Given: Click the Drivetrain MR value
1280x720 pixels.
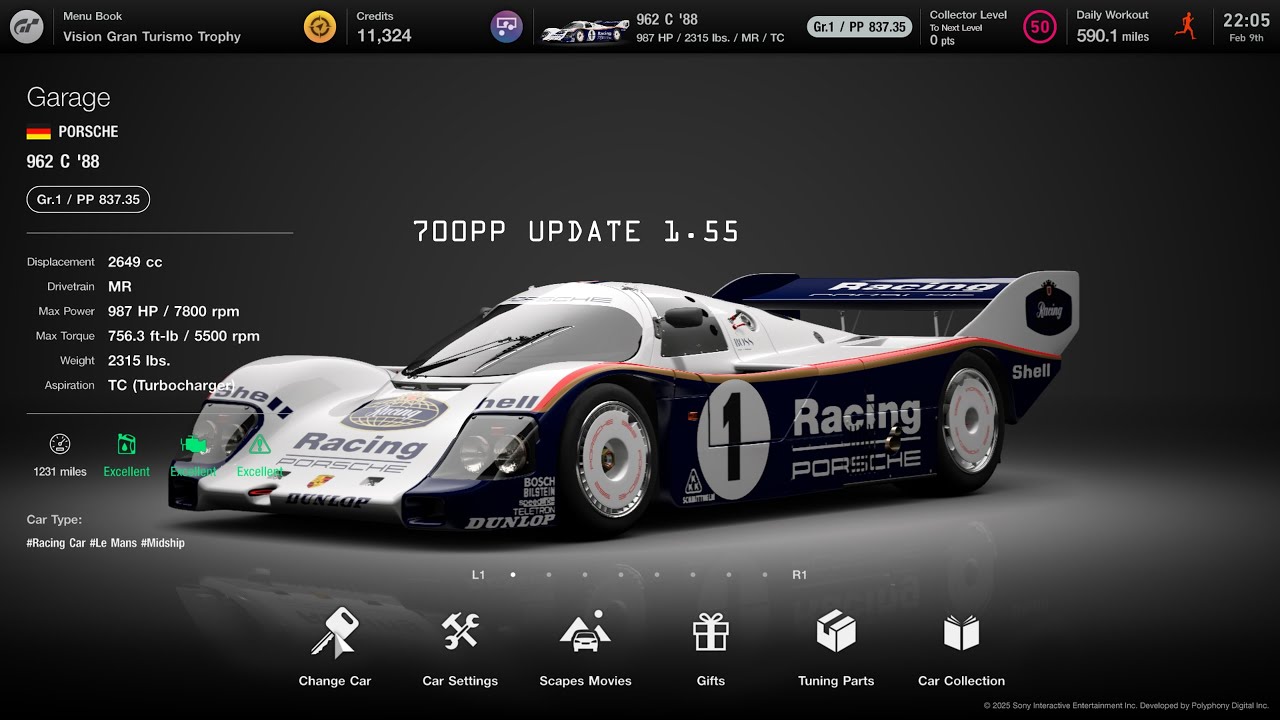Looking at the screenshot, I should tap(120, 287).
